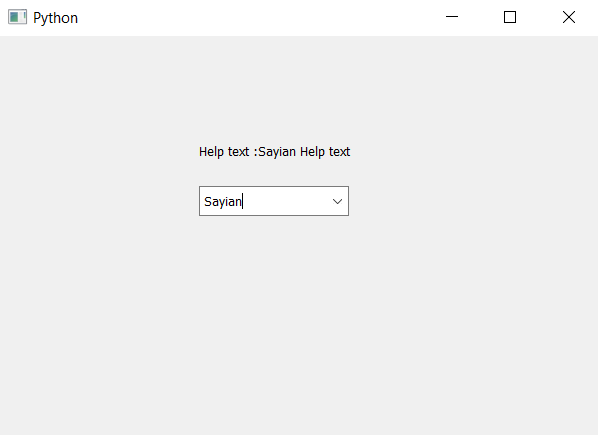Click inside the Sayian editable text field
598x435 pixels.
(x=264, y=201)
